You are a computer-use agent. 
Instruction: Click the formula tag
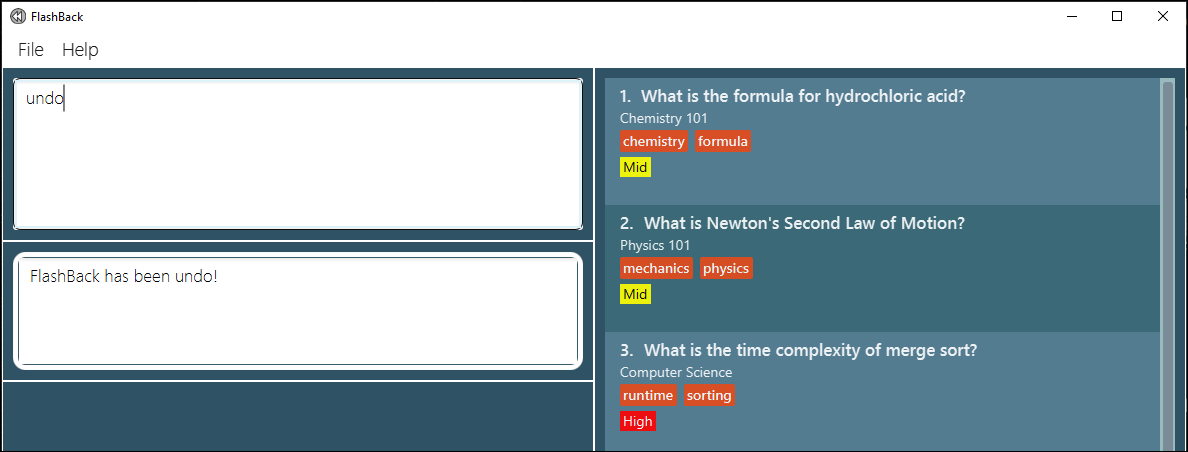pos(723,141)
